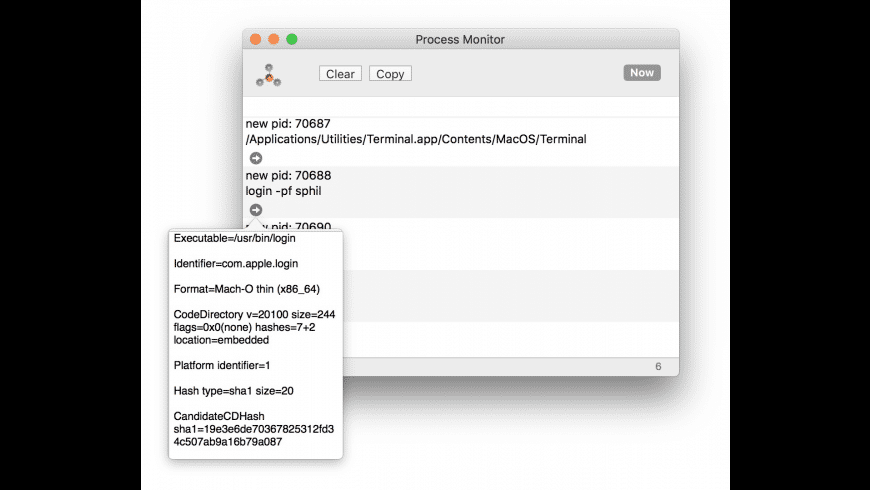Screen dimensions: 870x490
Task: Click Identifier=com.apple.login text
Action: [236, 264]
